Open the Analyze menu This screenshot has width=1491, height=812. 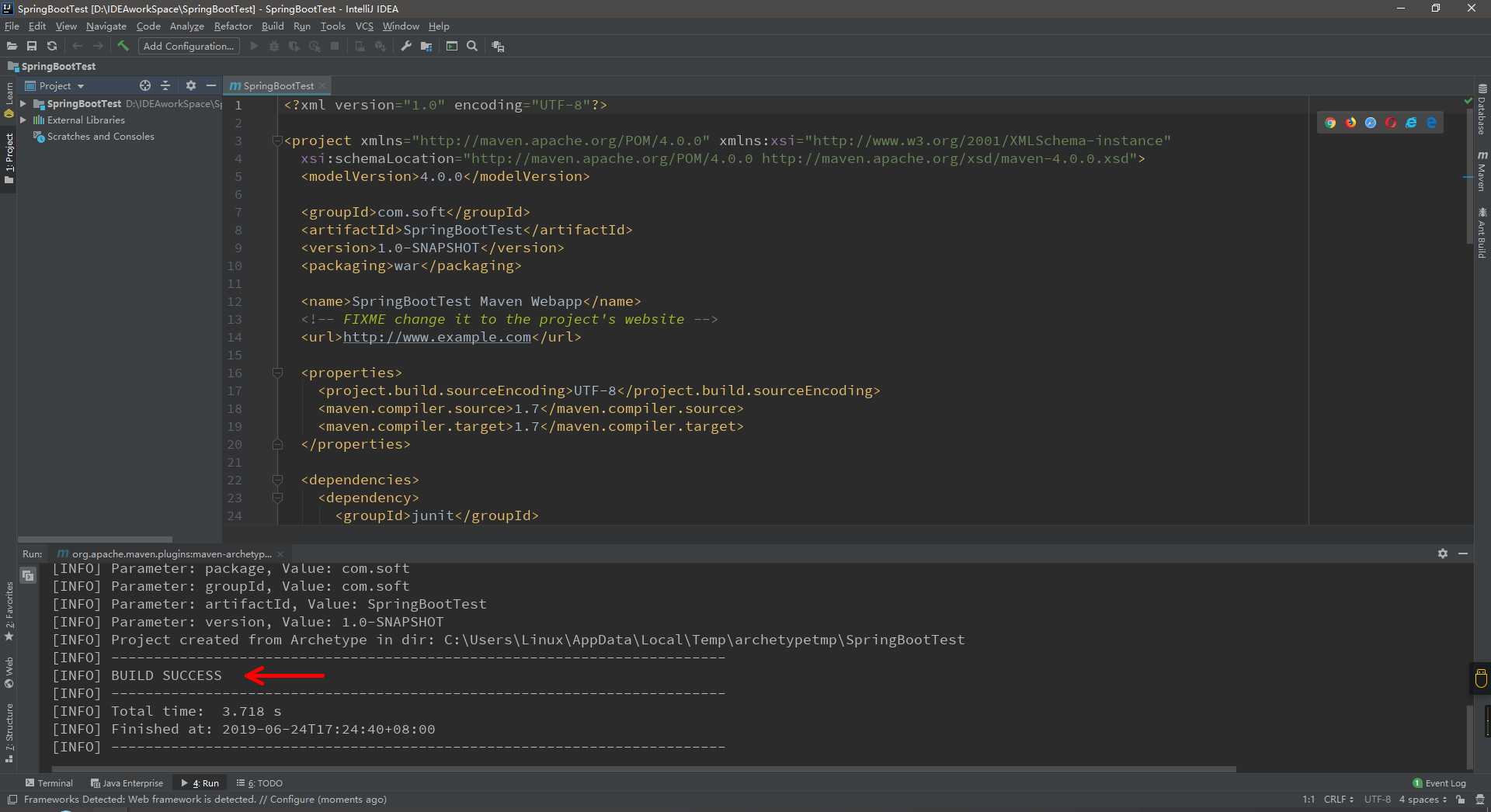187,26
